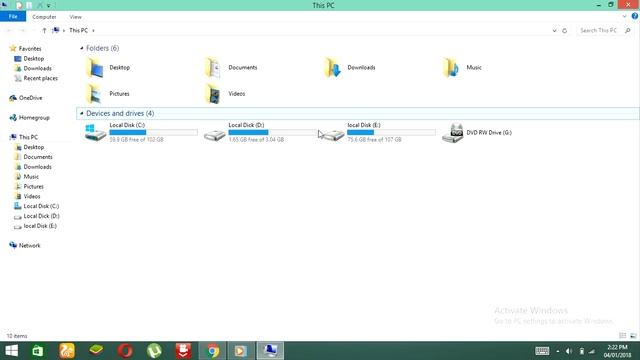This screenshot has height=360, width=640.
Task: Select the Local Disk (C:) drive icon
Action: point(95,133)
